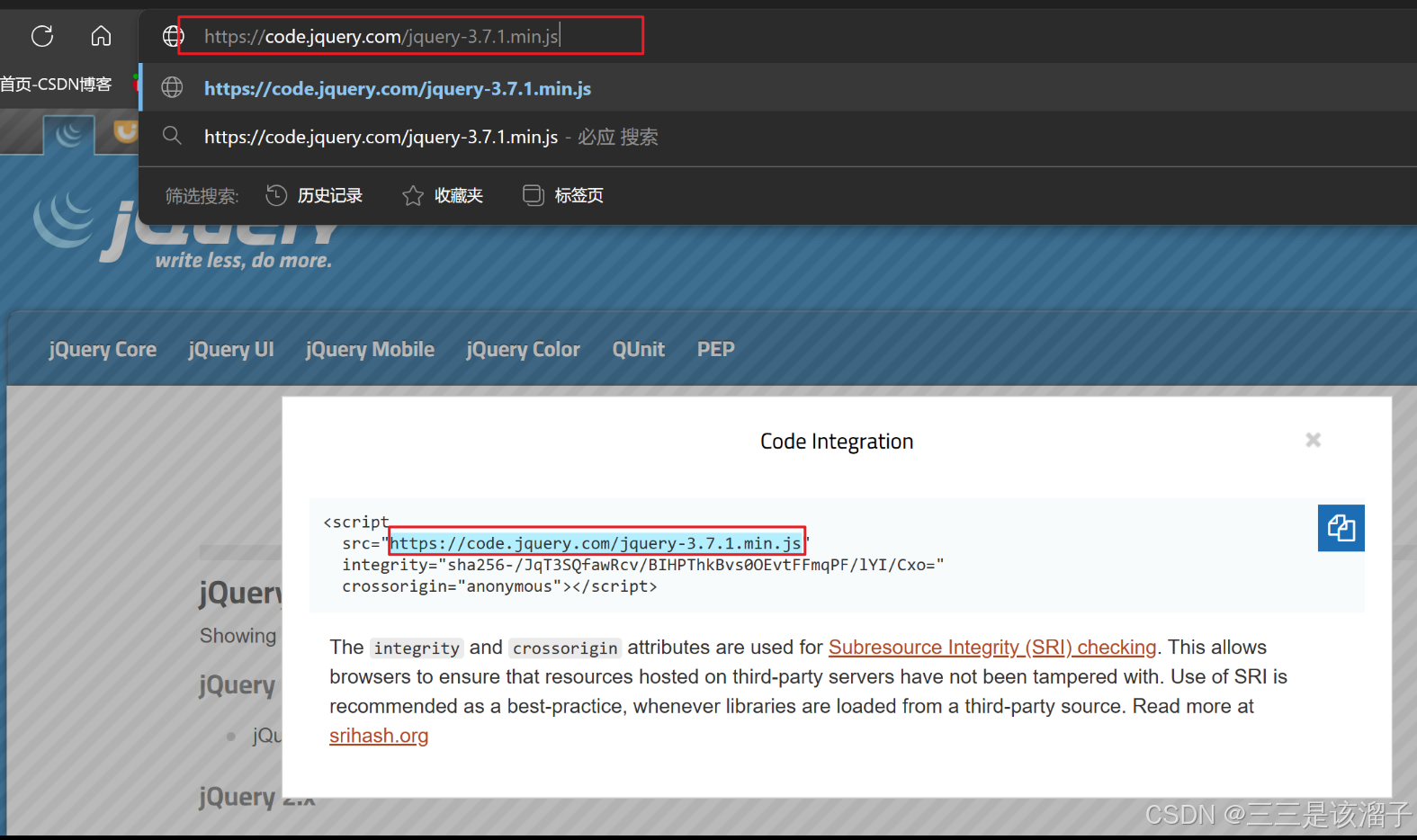1417x840 pixels.
Task: Click into the address bar URL field
Action: click(411, 36)
